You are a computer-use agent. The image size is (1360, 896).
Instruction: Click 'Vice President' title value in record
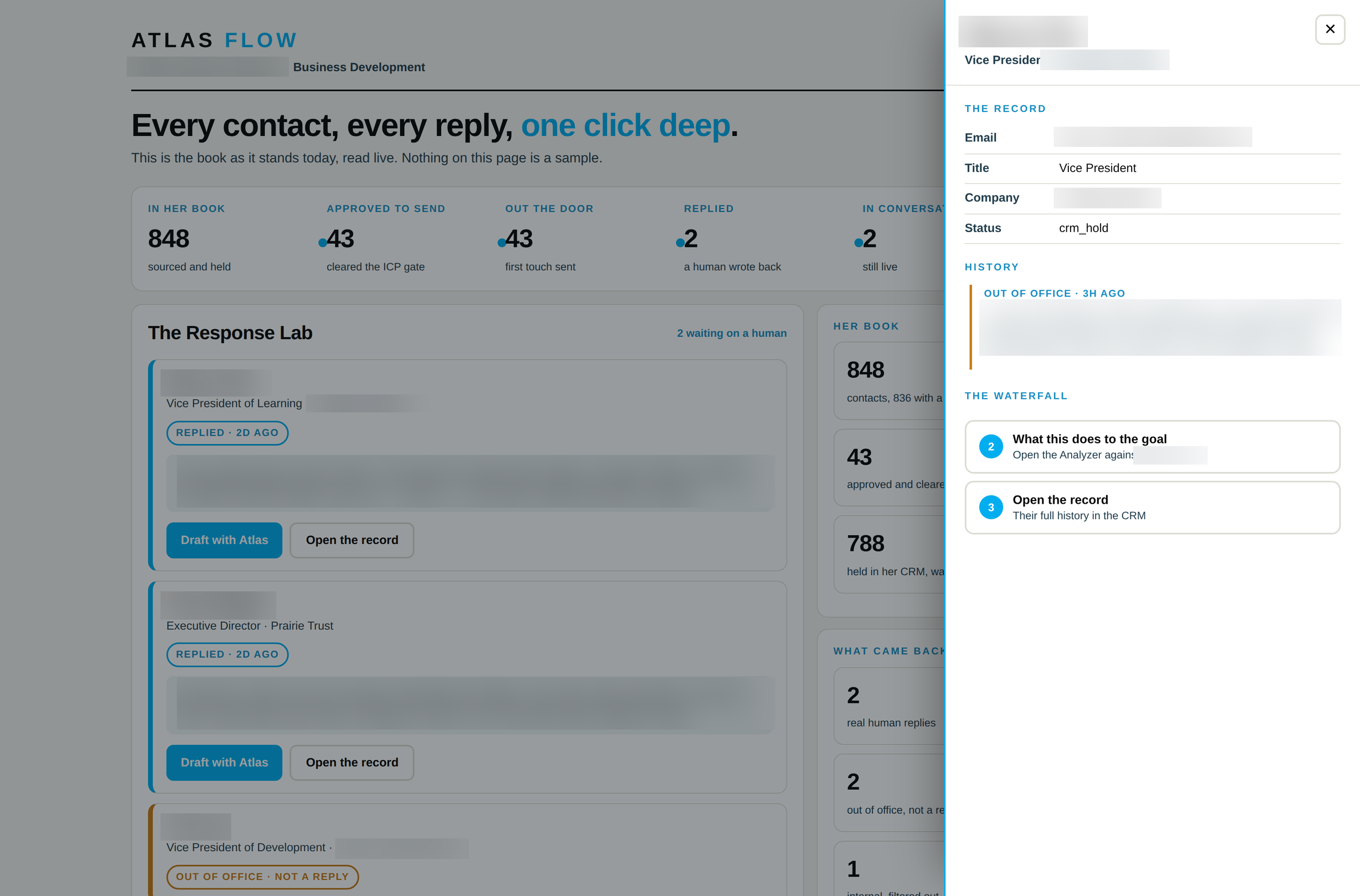(x=1097, y=168)
